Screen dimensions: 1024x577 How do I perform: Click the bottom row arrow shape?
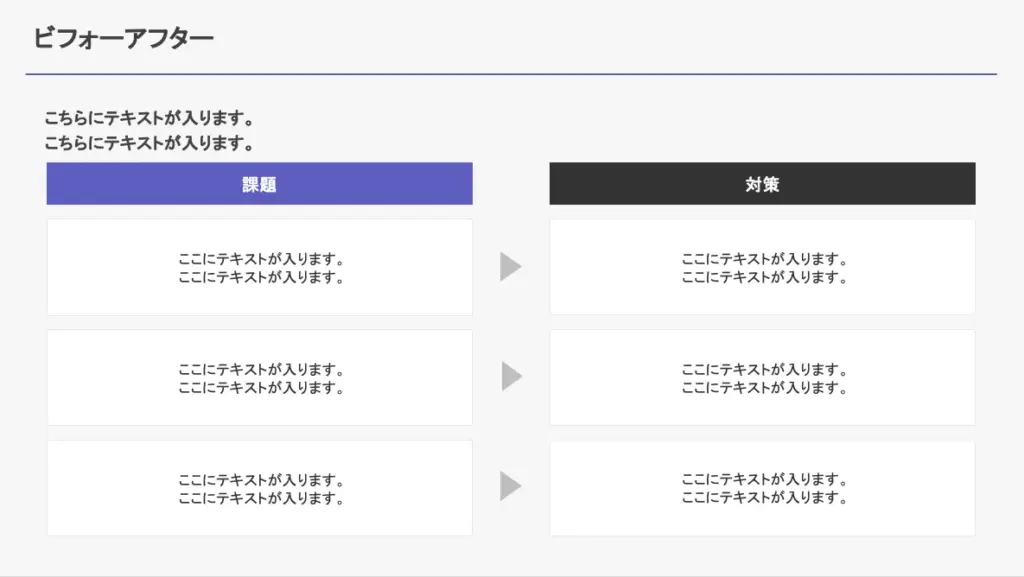[x=511, y=486]
